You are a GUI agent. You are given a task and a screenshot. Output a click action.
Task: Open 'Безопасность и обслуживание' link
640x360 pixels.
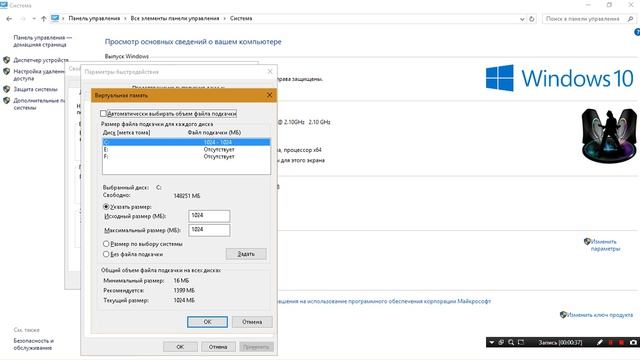click(x=33, y=344)
